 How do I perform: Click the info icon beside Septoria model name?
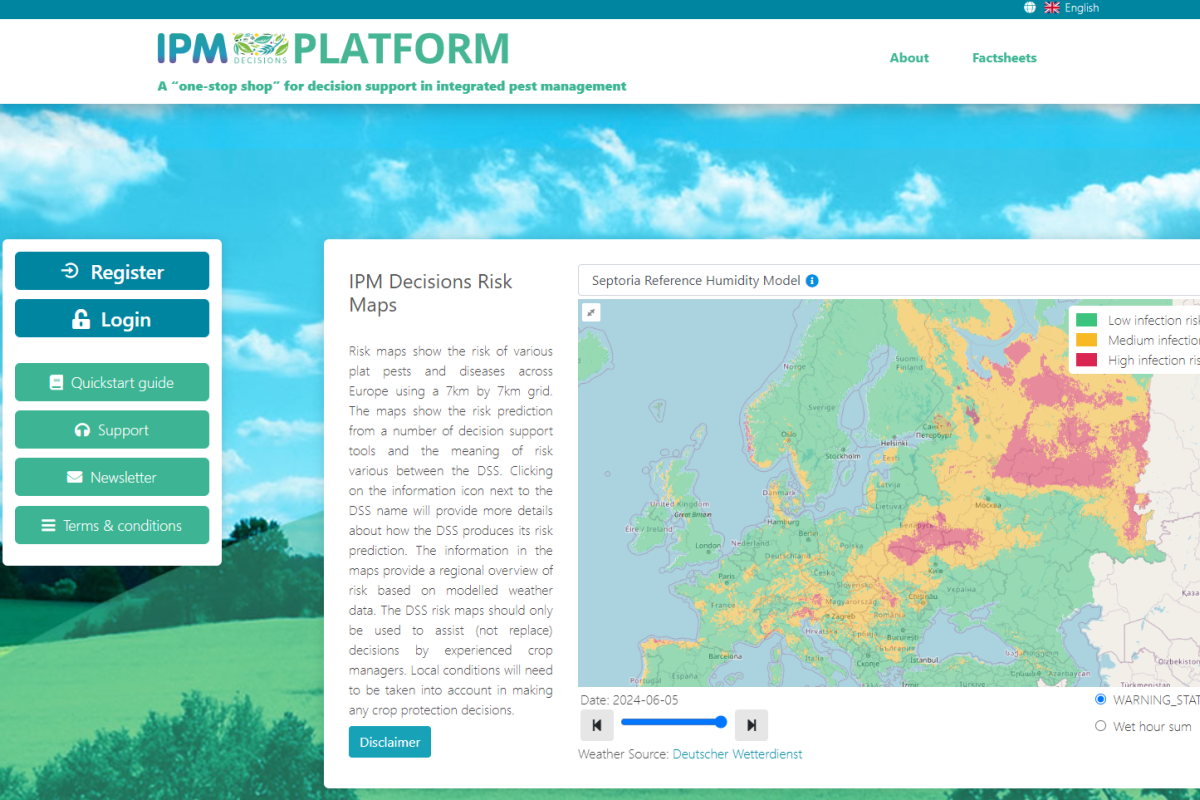point(812,281)
